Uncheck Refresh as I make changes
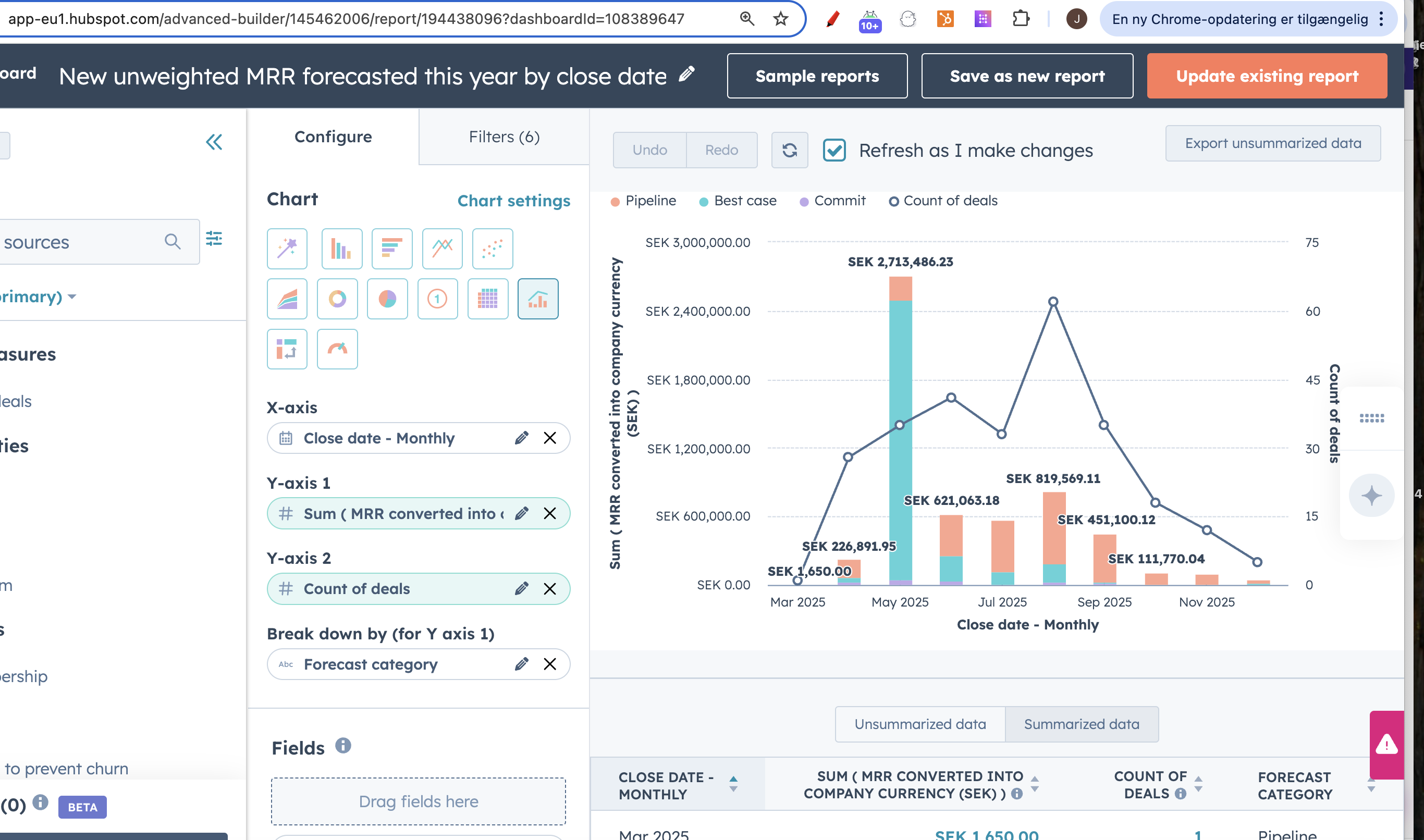 pos(834,151)
